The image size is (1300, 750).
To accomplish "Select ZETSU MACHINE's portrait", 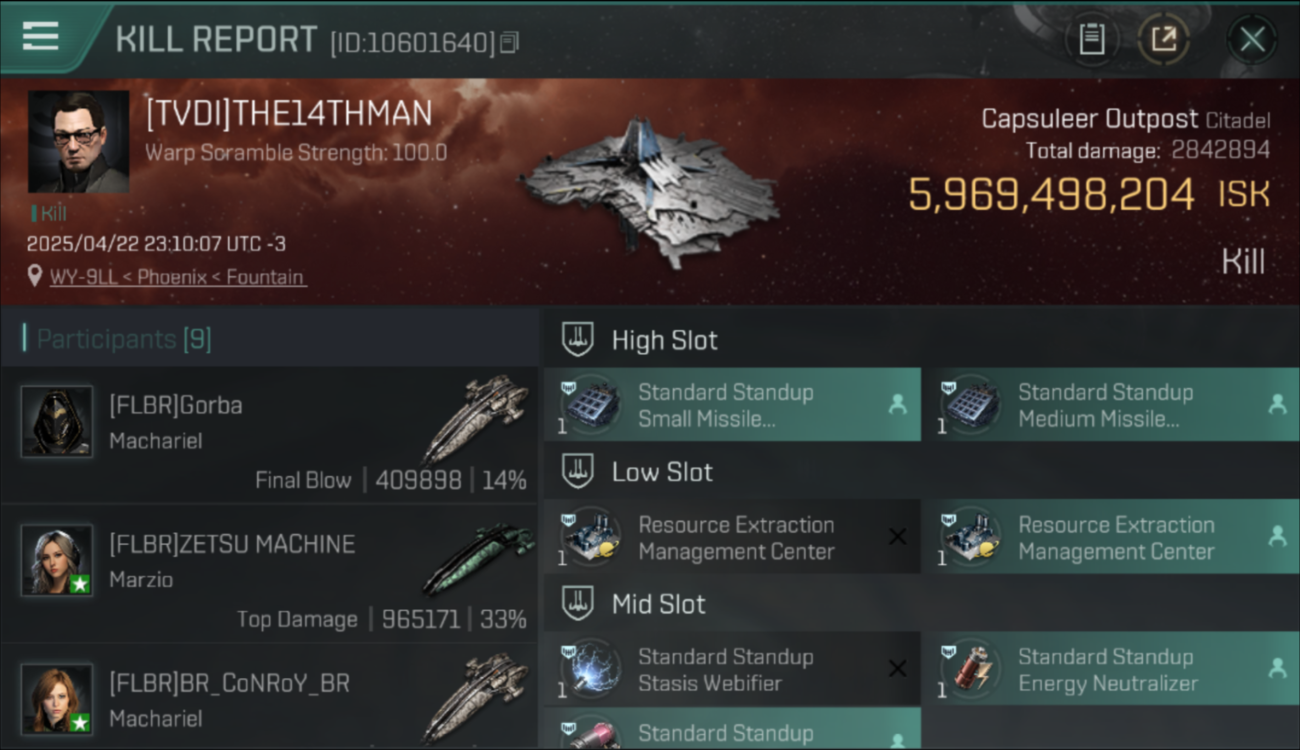I will (x=57, y=560).
